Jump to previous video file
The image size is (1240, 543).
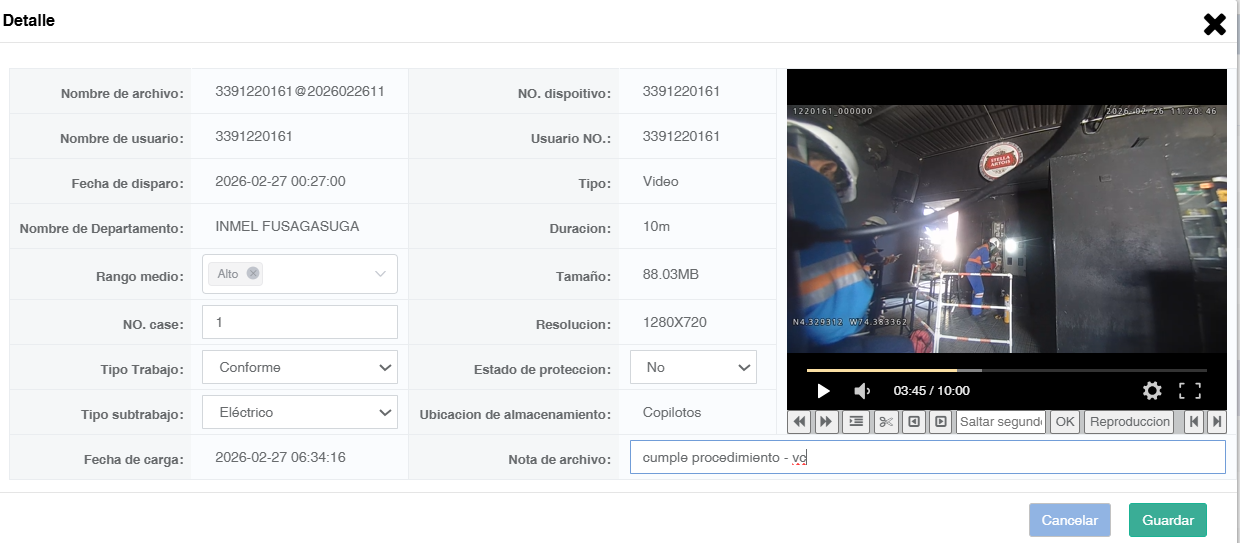1194,422
